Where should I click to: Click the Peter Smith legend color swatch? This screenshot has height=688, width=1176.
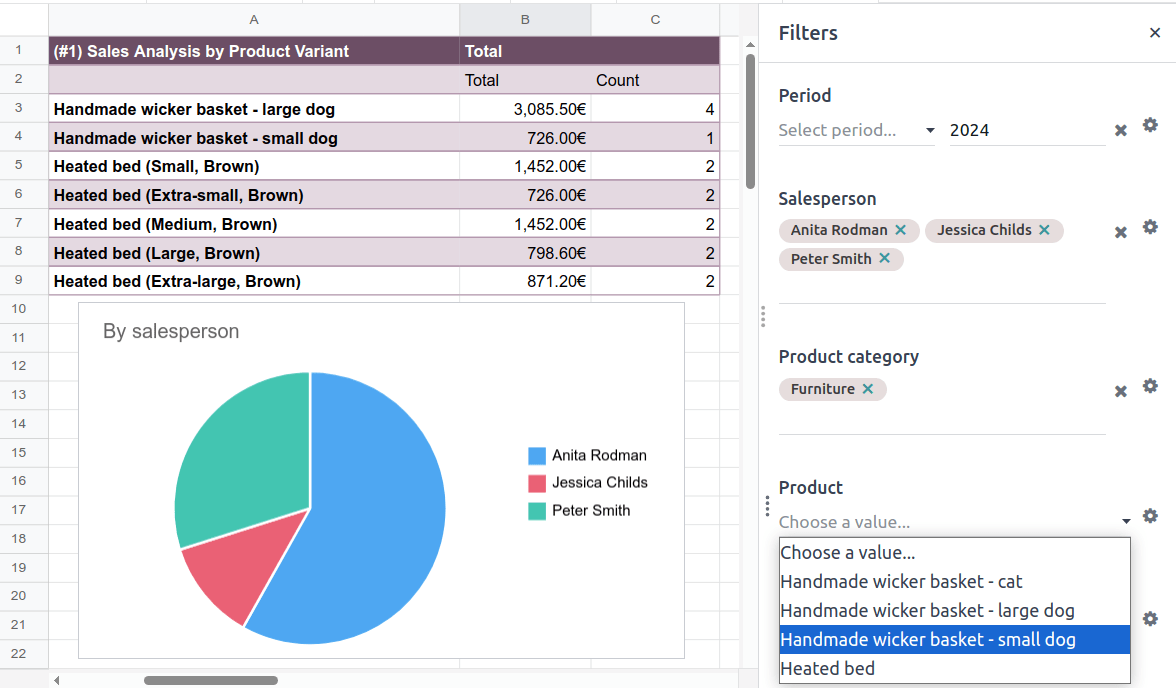537,510
